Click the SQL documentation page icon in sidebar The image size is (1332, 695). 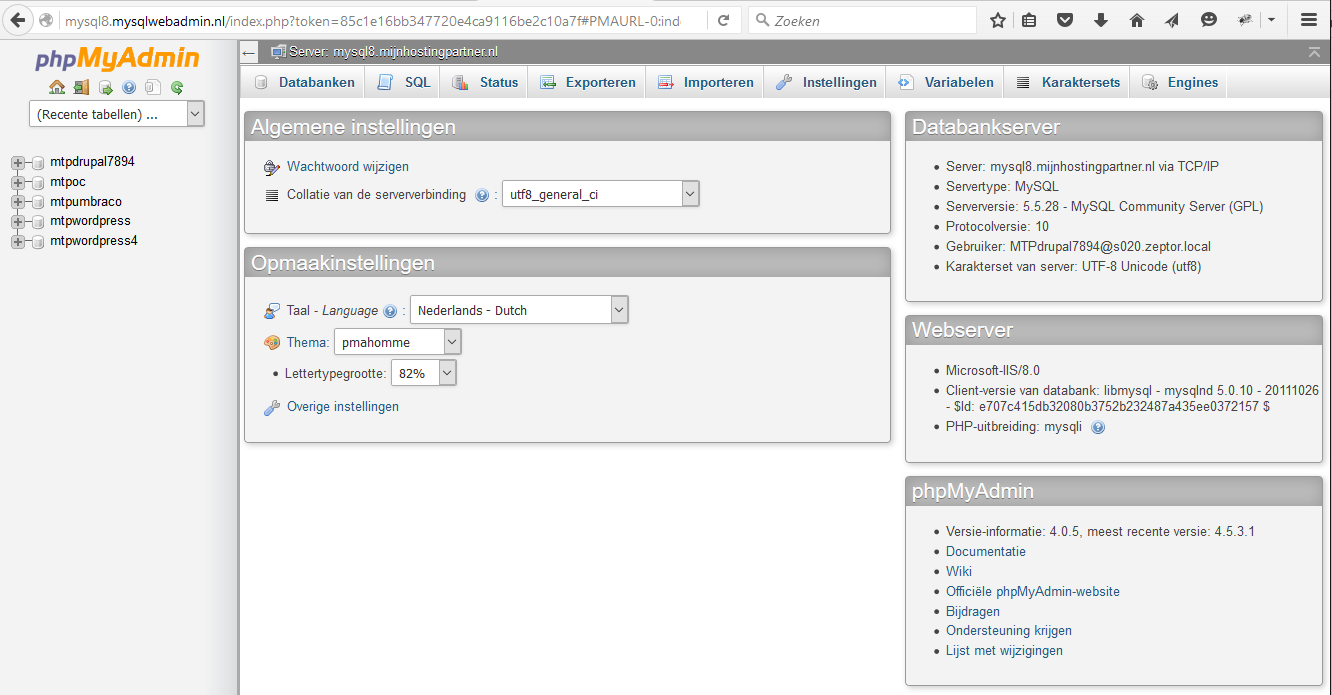point(152,87)
